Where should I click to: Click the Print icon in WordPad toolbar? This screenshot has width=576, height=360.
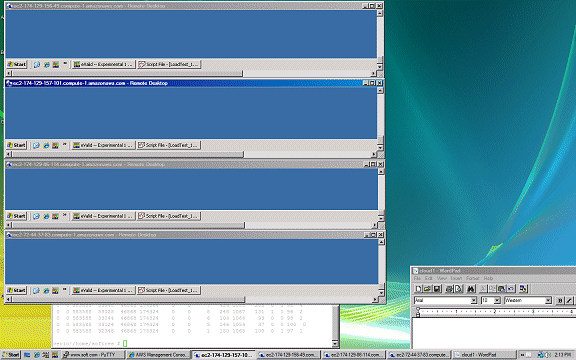pos(449,289)
